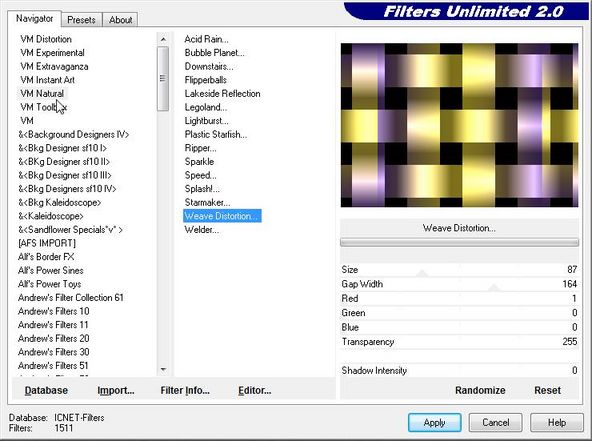Select Alf's Power Sines category
The height and width of the screenshot is (441, 592).
point(51,270)
